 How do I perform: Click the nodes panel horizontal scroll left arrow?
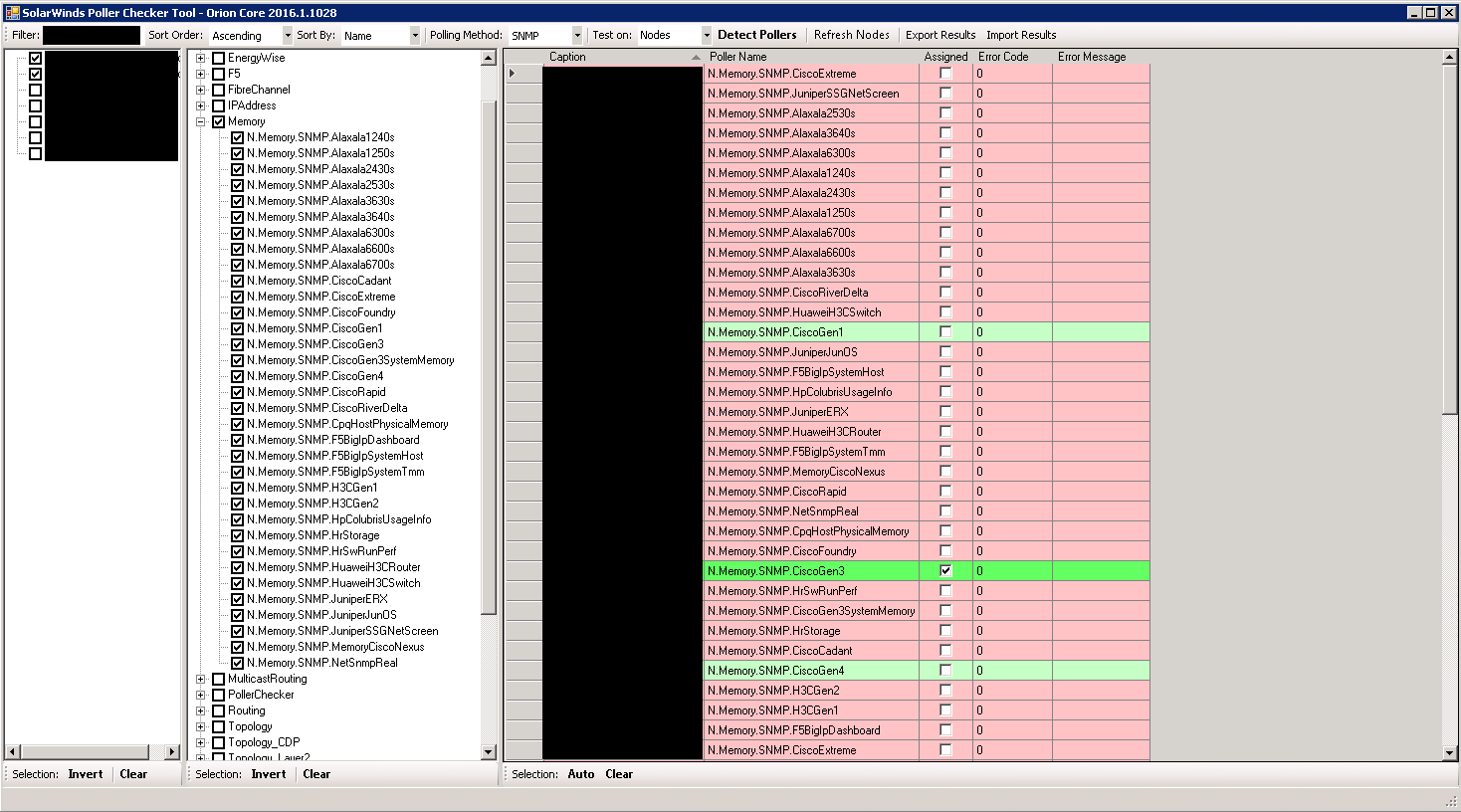click(13, 752)
